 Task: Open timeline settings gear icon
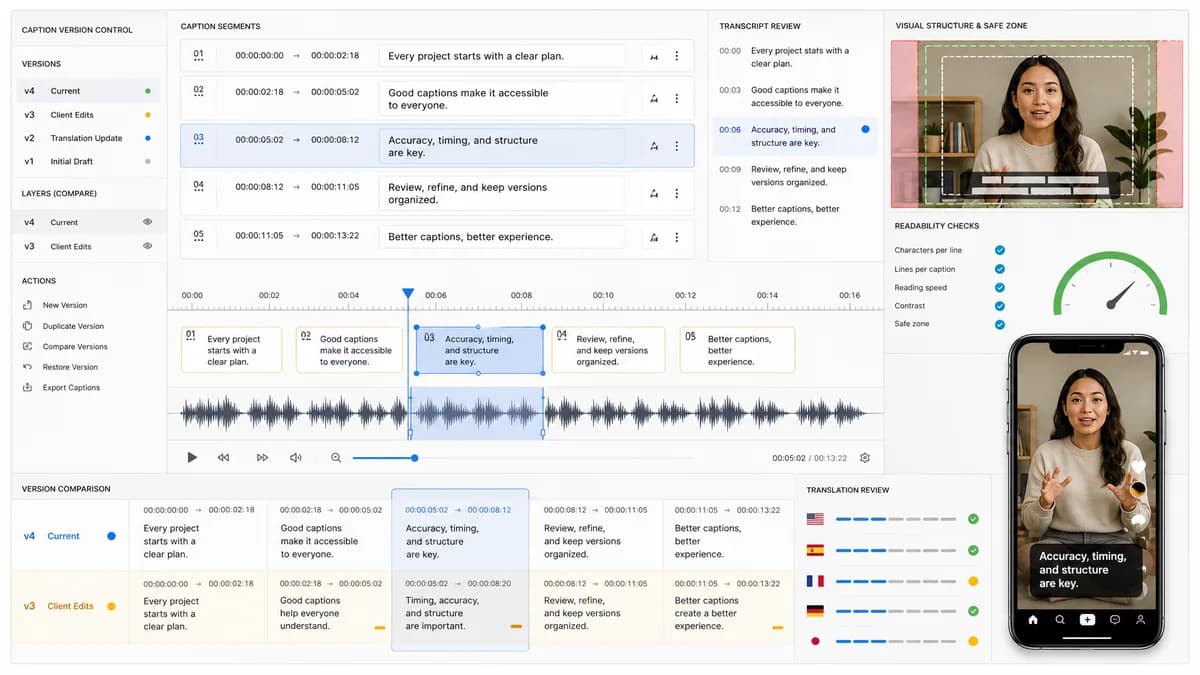coord(865,458)
